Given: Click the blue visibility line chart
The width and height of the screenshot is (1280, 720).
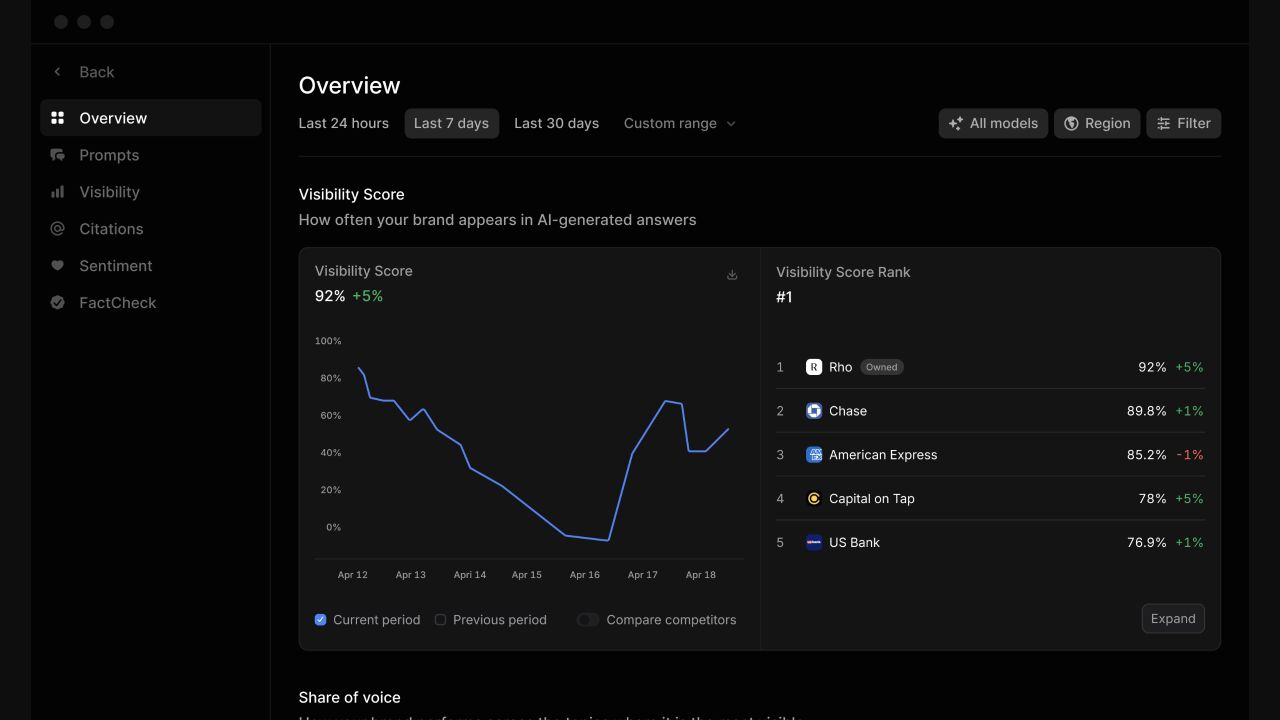Looking at the screenshot, I should (543, 455).
